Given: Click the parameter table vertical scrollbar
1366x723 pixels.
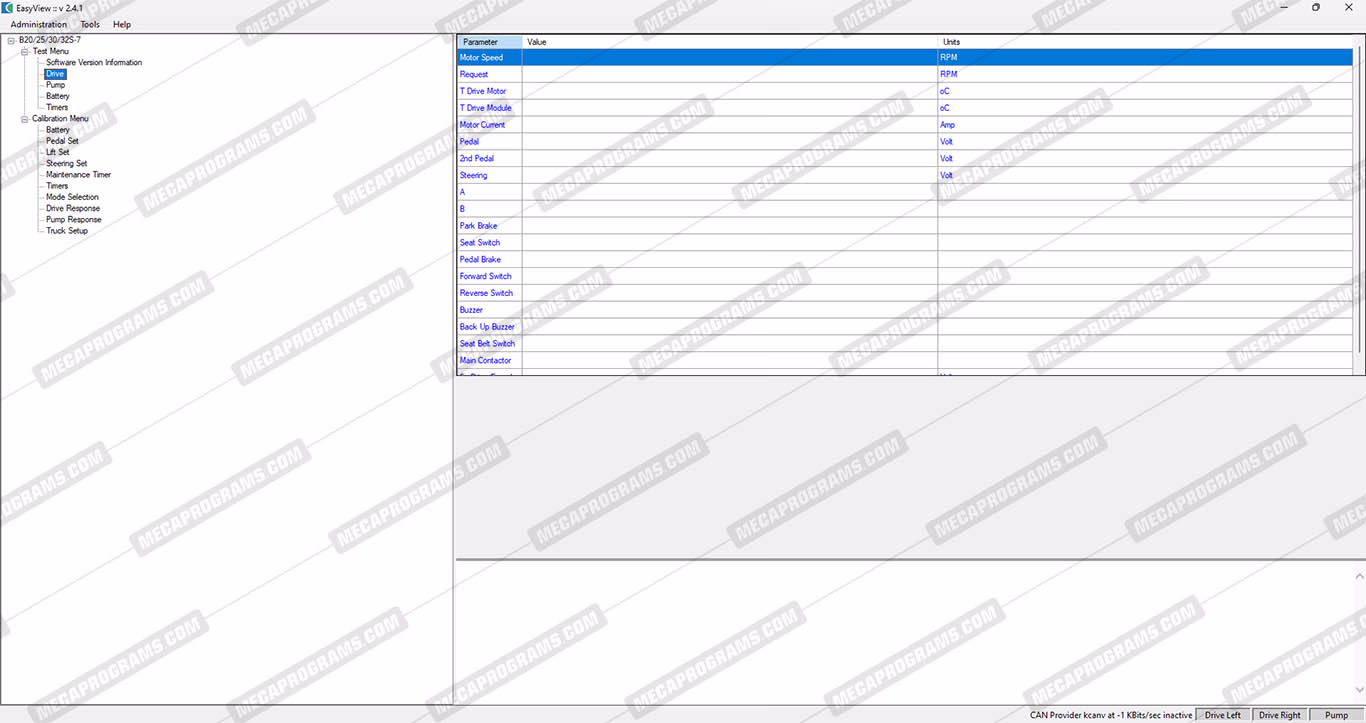Looking at the screenshot, I should 1359,200.
